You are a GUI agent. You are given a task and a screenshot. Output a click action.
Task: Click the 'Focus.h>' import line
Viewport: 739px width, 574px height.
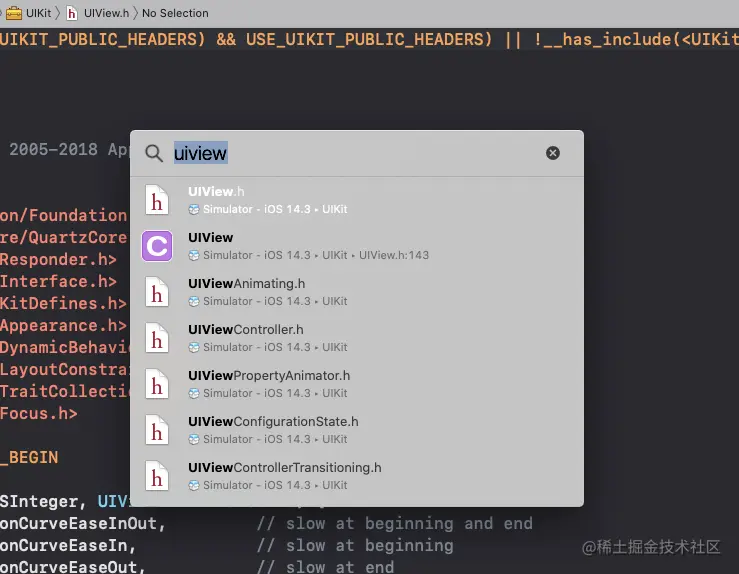(x=39, y=413)
